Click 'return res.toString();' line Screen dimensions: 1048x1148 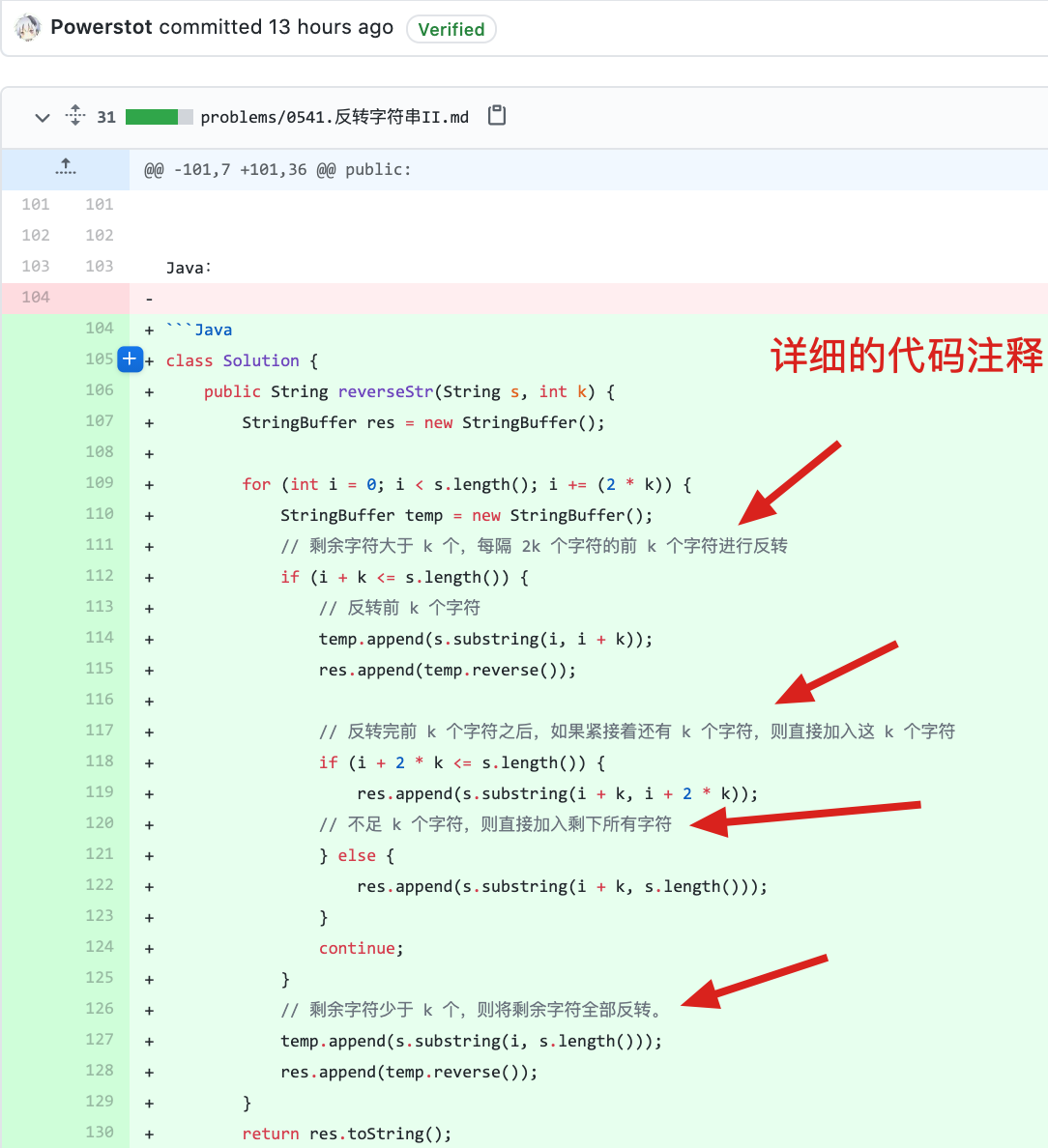coord(347,1134)
